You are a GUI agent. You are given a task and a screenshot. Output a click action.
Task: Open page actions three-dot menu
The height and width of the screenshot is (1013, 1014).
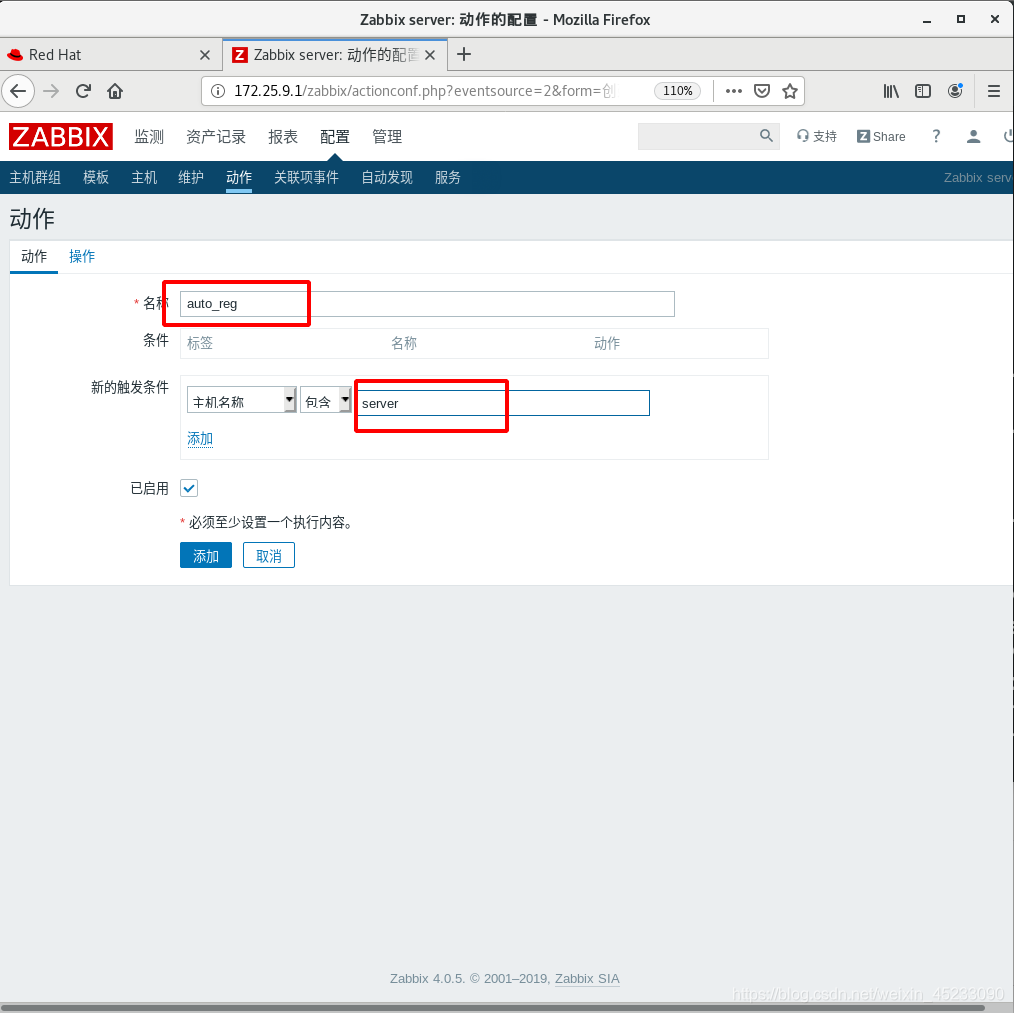point(733,91)
